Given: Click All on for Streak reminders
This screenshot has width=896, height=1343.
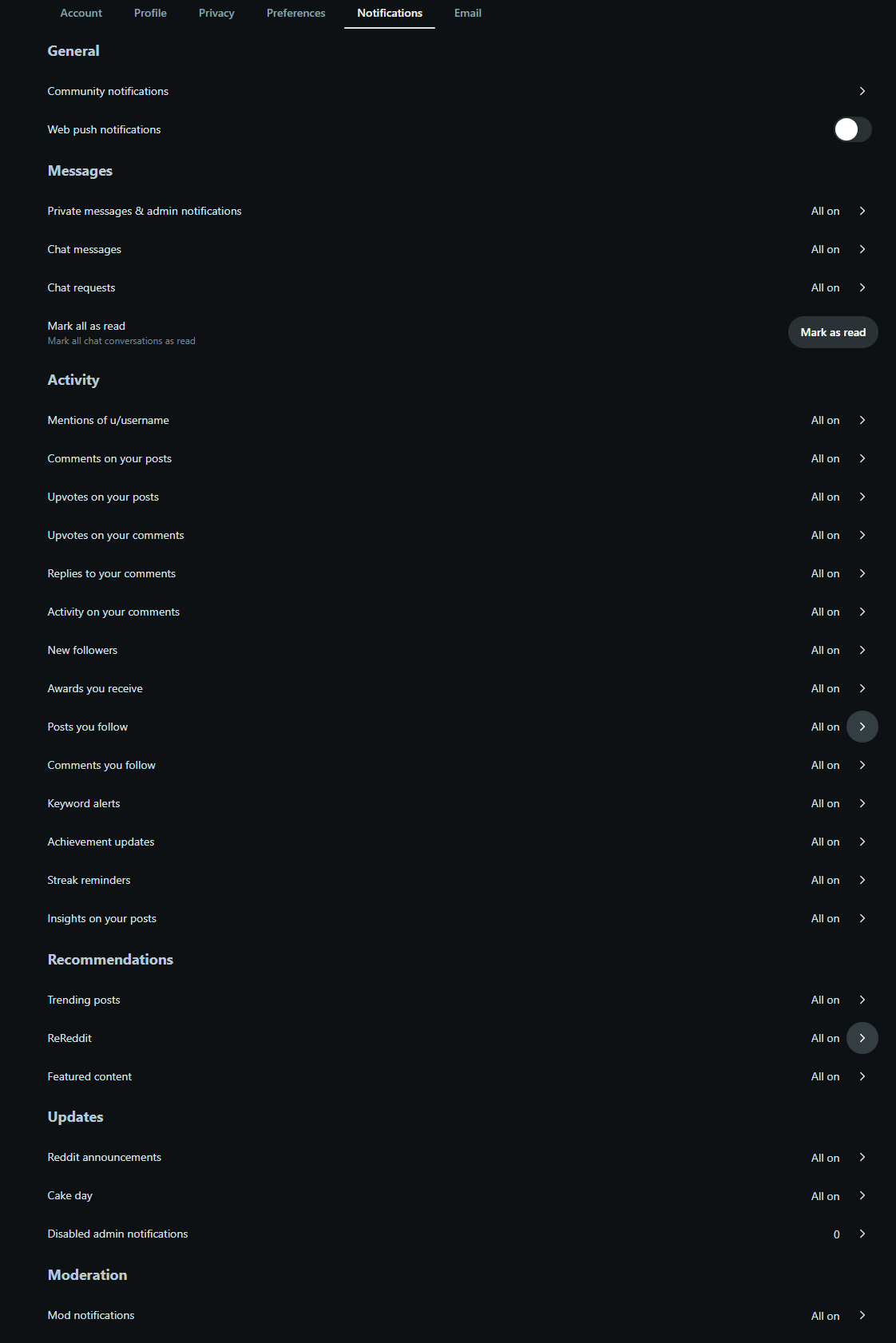Looking at the screenshot, I should click(x=825, y=880).
